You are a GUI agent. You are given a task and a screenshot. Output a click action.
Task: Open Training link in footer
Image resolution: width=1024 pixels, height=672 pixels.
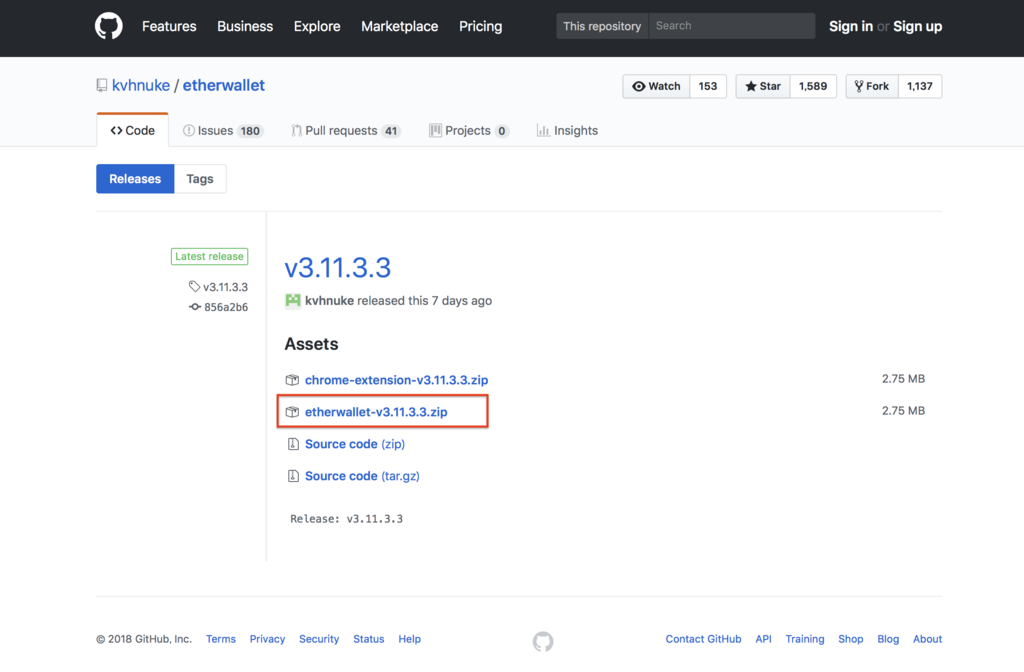(x=805, y=639)
